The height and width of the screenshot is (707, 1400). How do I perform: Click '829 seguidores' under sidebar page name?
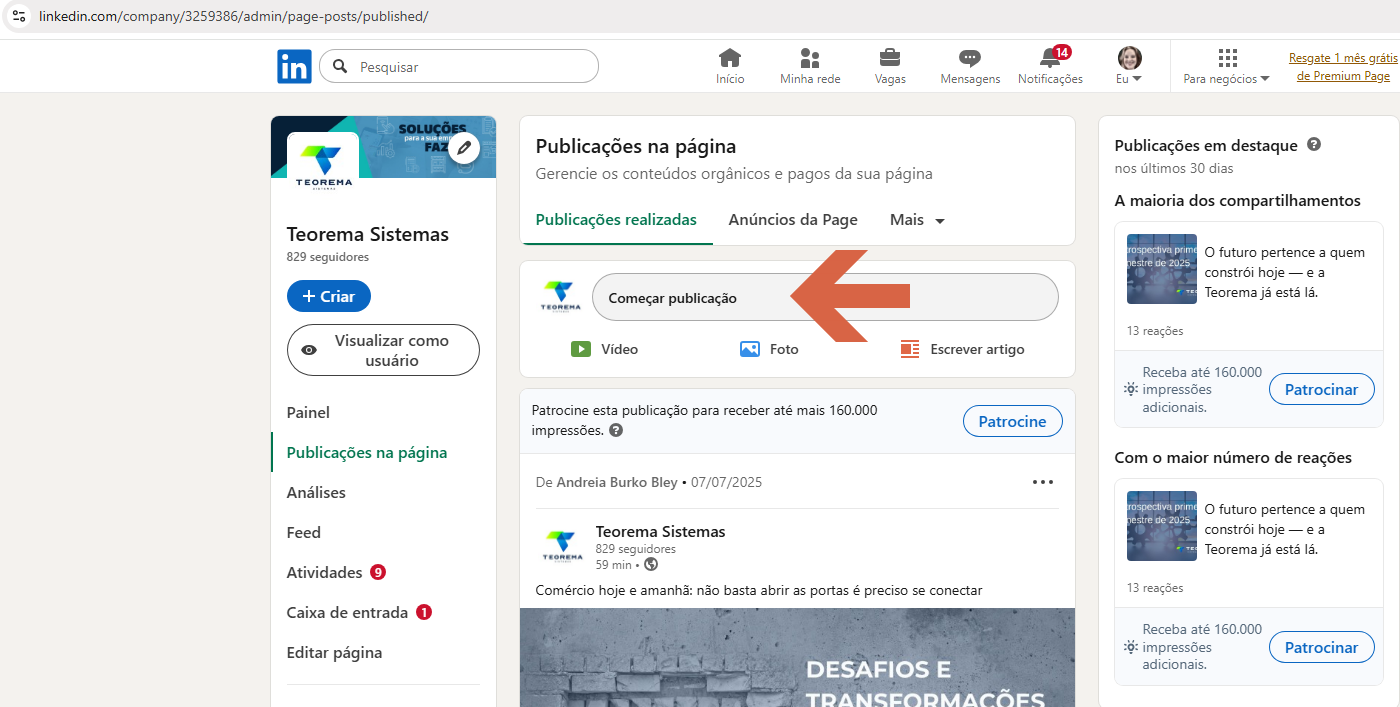[x=328, y=257]
